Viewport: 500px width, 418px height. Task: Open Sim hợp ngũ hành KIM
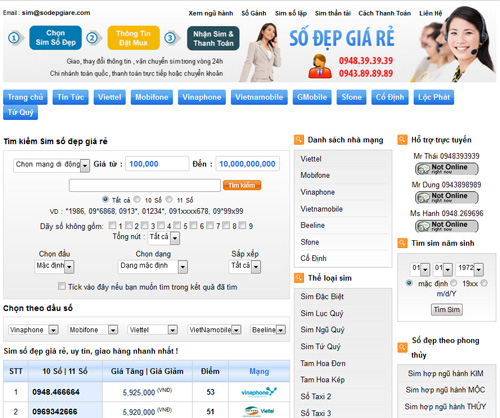click(446, 373)
